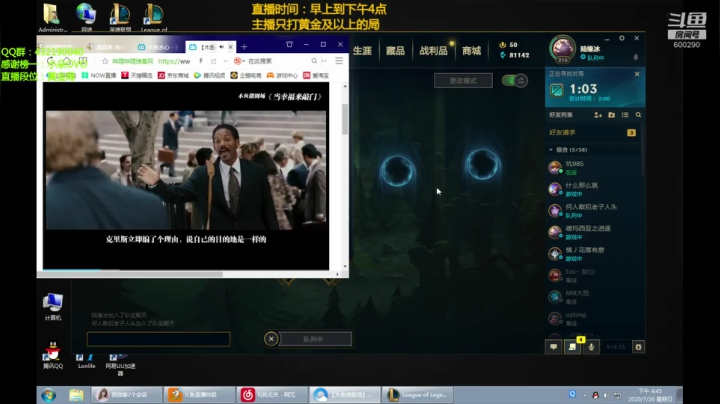
Task: Click the 队列中 in-queue button
Action: pos(315,339)
